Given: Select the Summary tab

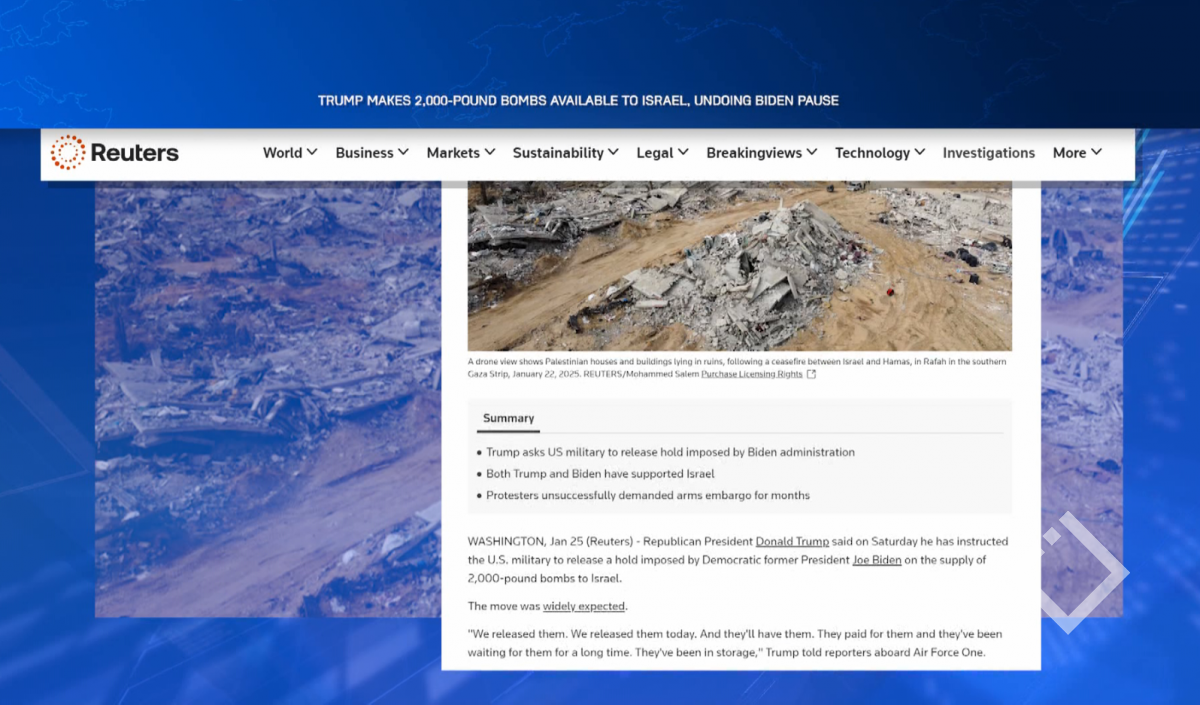Looking at the screenshot, I should tap(508, 419).
